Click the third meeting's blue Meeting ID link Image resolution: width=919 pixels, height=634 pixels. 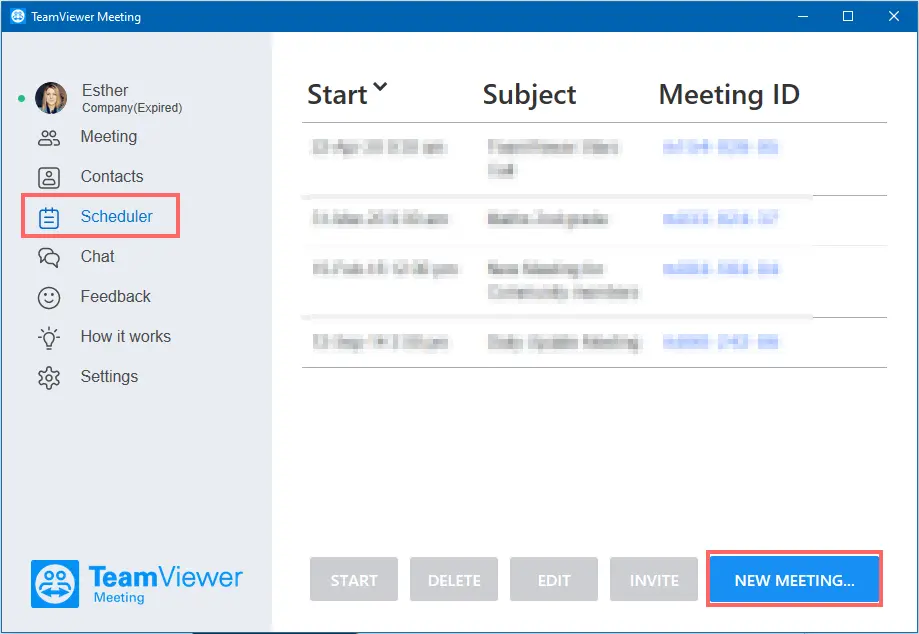point(720,269)
